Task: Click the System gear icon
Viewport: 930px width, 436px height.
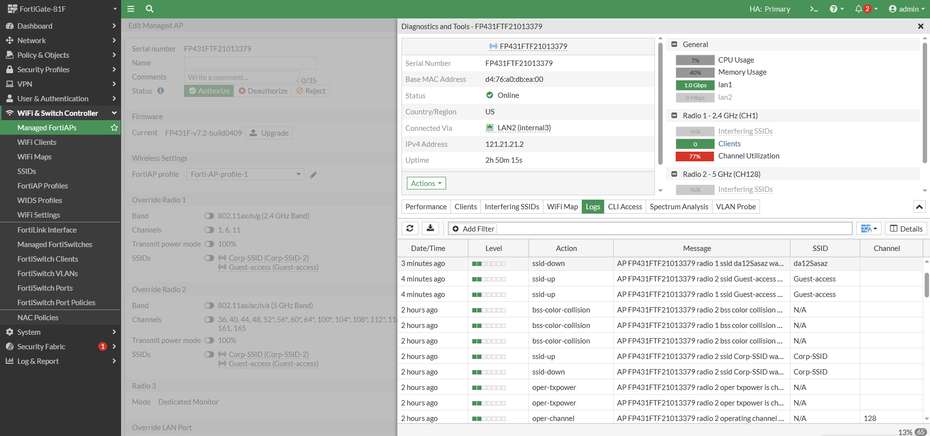Action: [9, 332]
